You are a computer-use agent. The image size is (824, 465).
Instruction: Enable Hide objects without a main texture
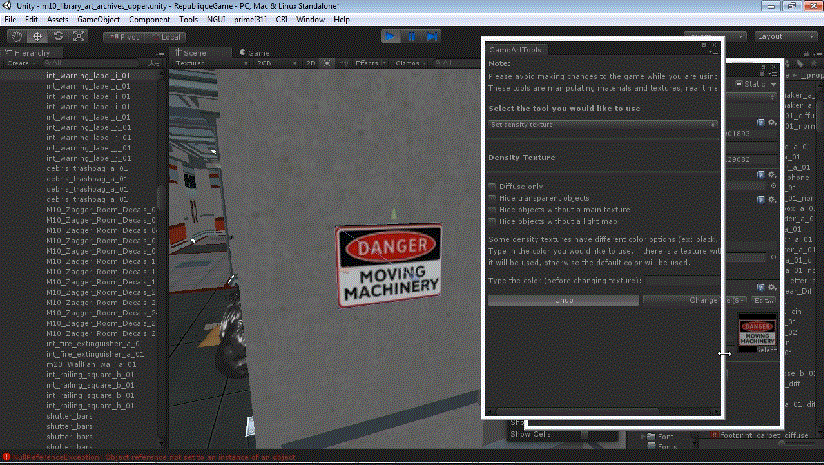[x=492, y=210]
